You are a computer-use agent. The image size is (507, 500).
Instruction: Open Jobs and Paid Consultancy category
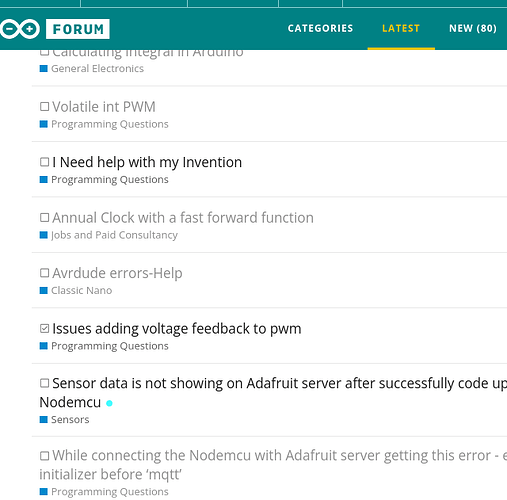coord(114,235)
